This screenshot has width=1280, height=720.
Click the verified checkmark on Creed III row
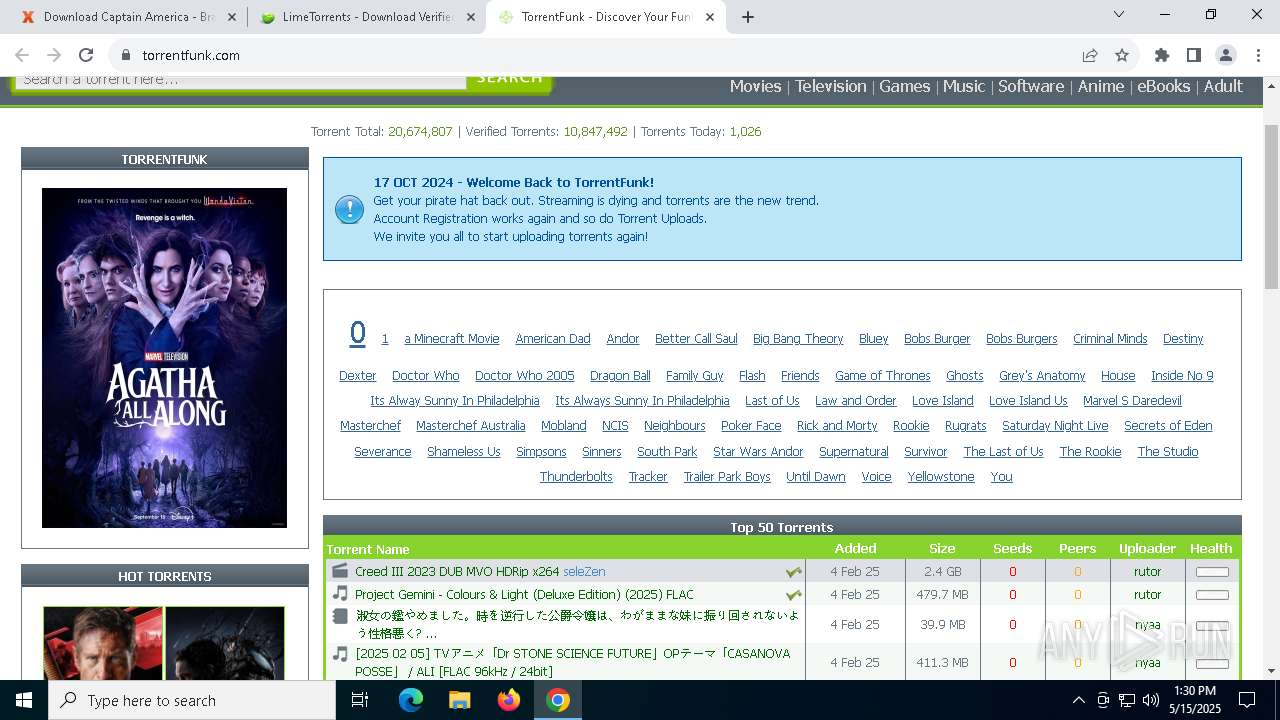tap(793, 572)
